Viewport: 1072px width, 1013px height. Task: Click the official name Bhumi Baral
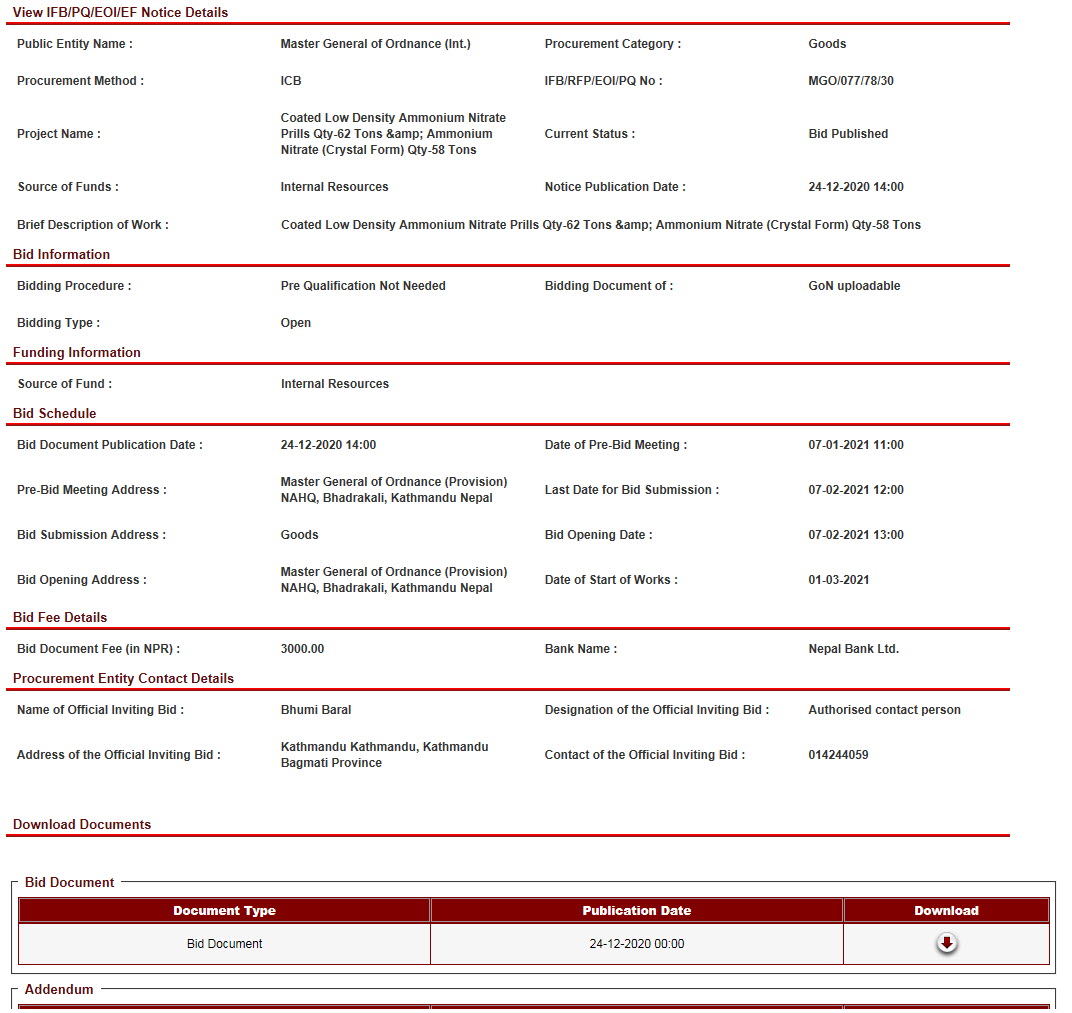pyautogui.click(x=316, y=710)
